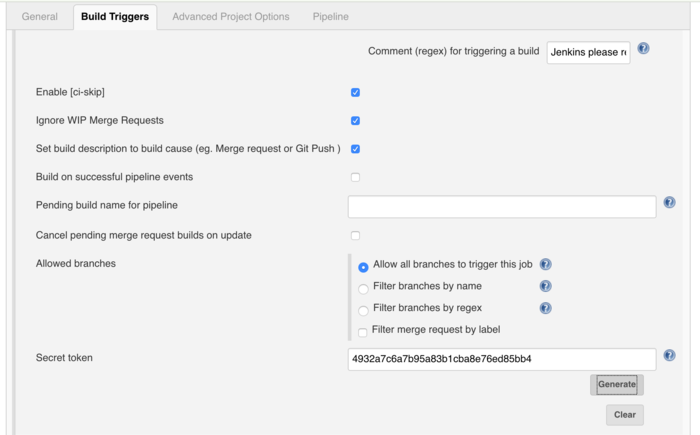Check Cancel pending merge request builds on update

coord(355,235)
